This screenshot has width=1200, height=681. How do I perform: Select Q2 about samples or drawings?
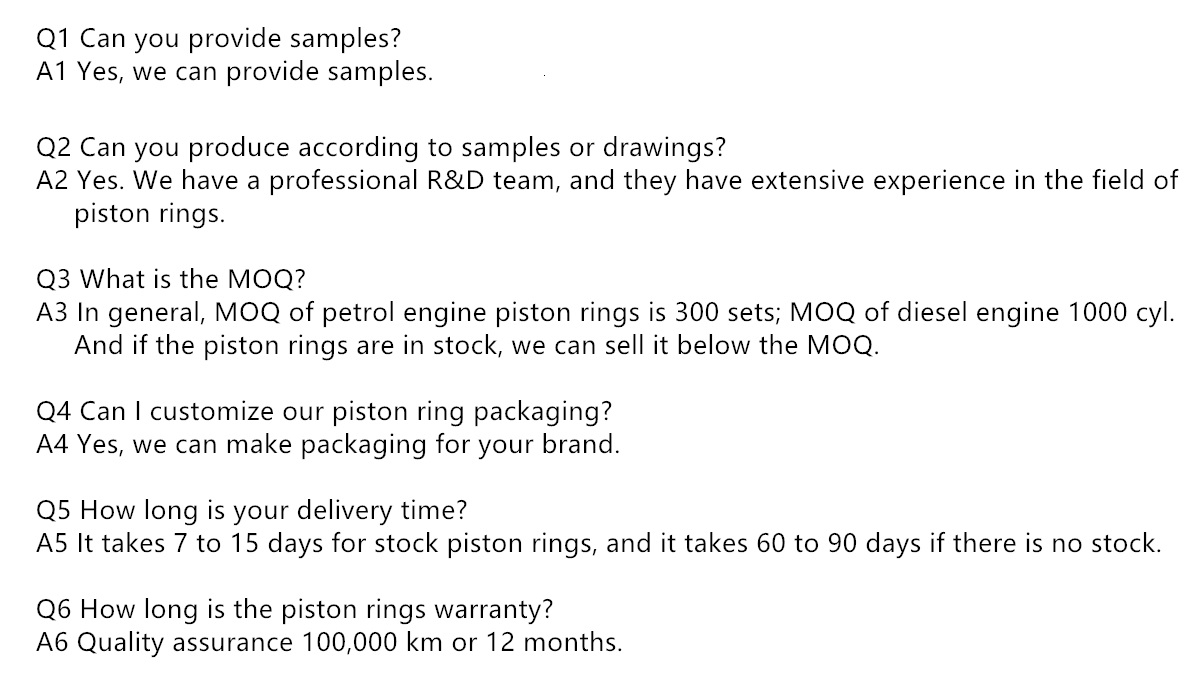click(381, 148)
